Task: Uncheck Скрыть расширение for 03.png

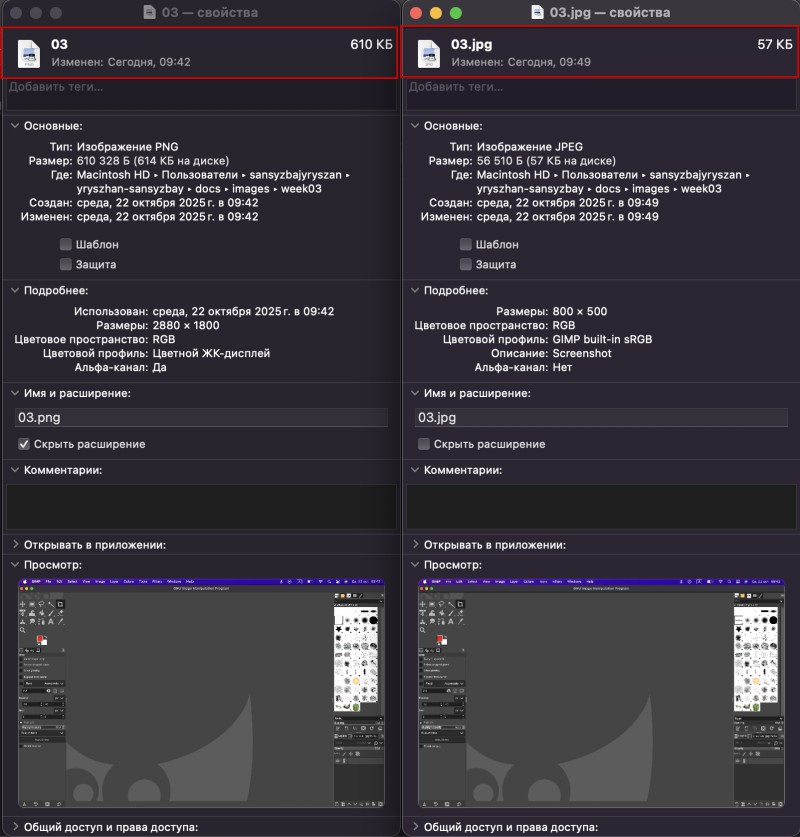Action: (24, 444)
